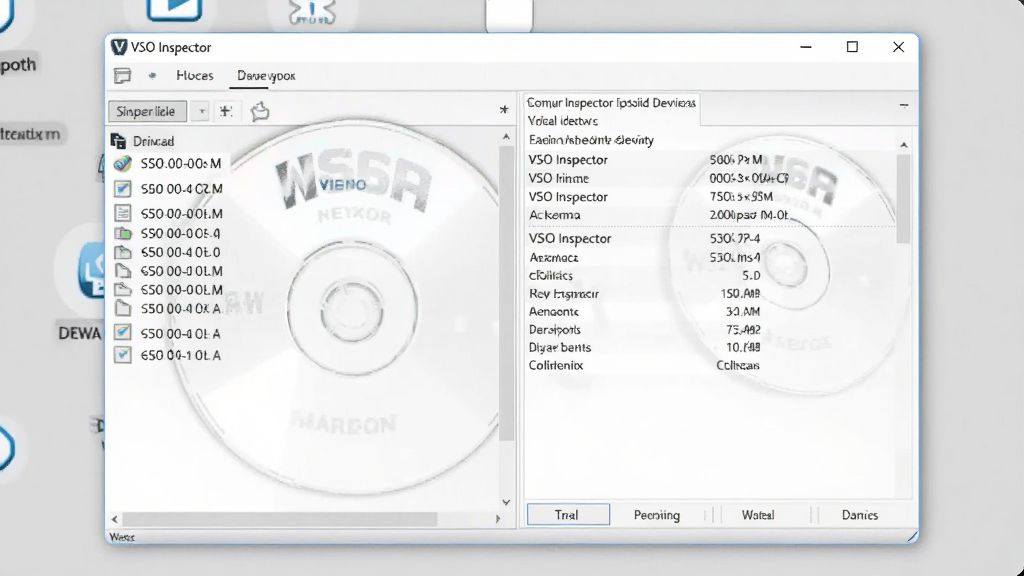Click left arrow of the horizontal scrollbar

115,519
